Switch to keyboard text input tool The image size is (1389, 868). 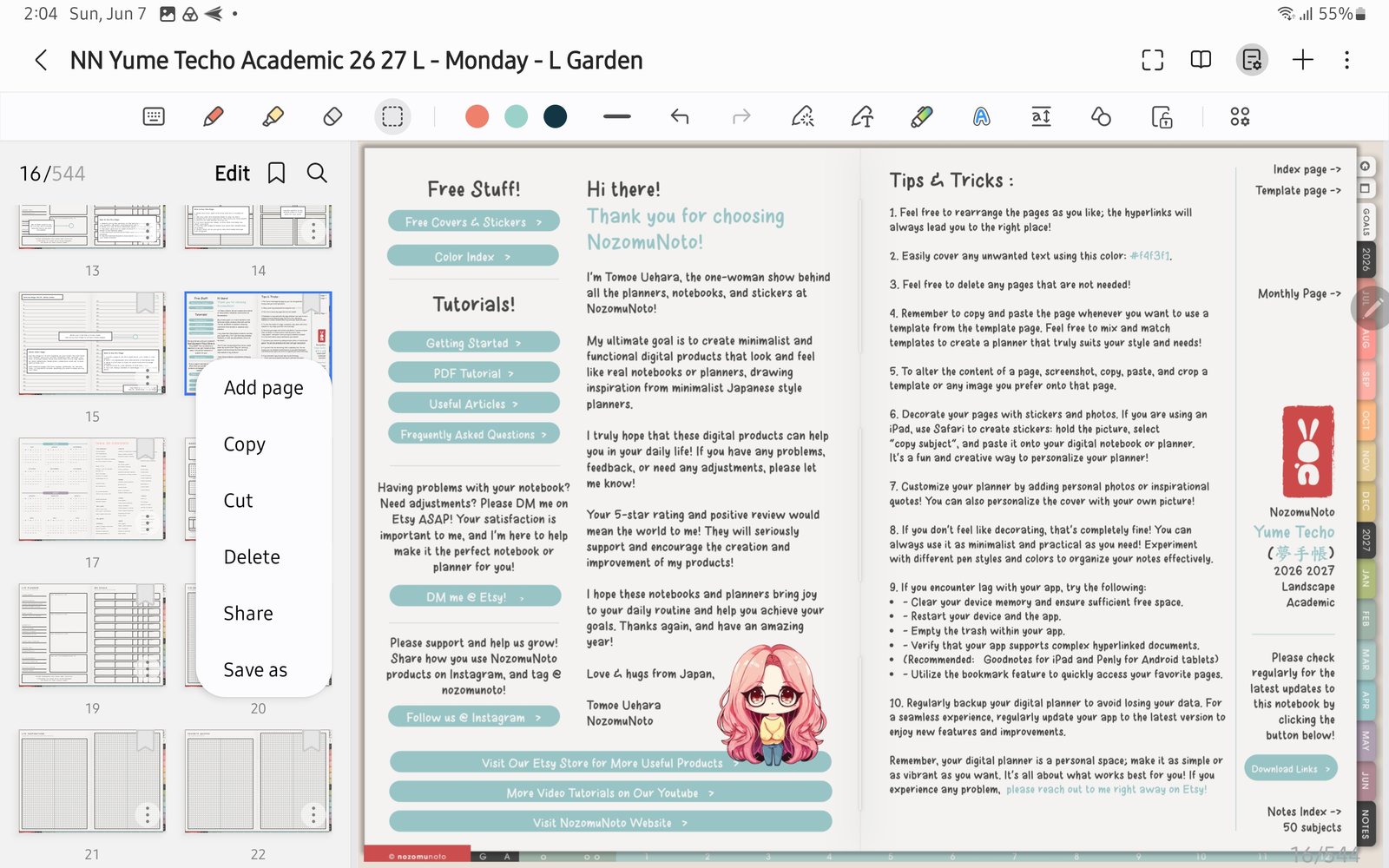154,116
